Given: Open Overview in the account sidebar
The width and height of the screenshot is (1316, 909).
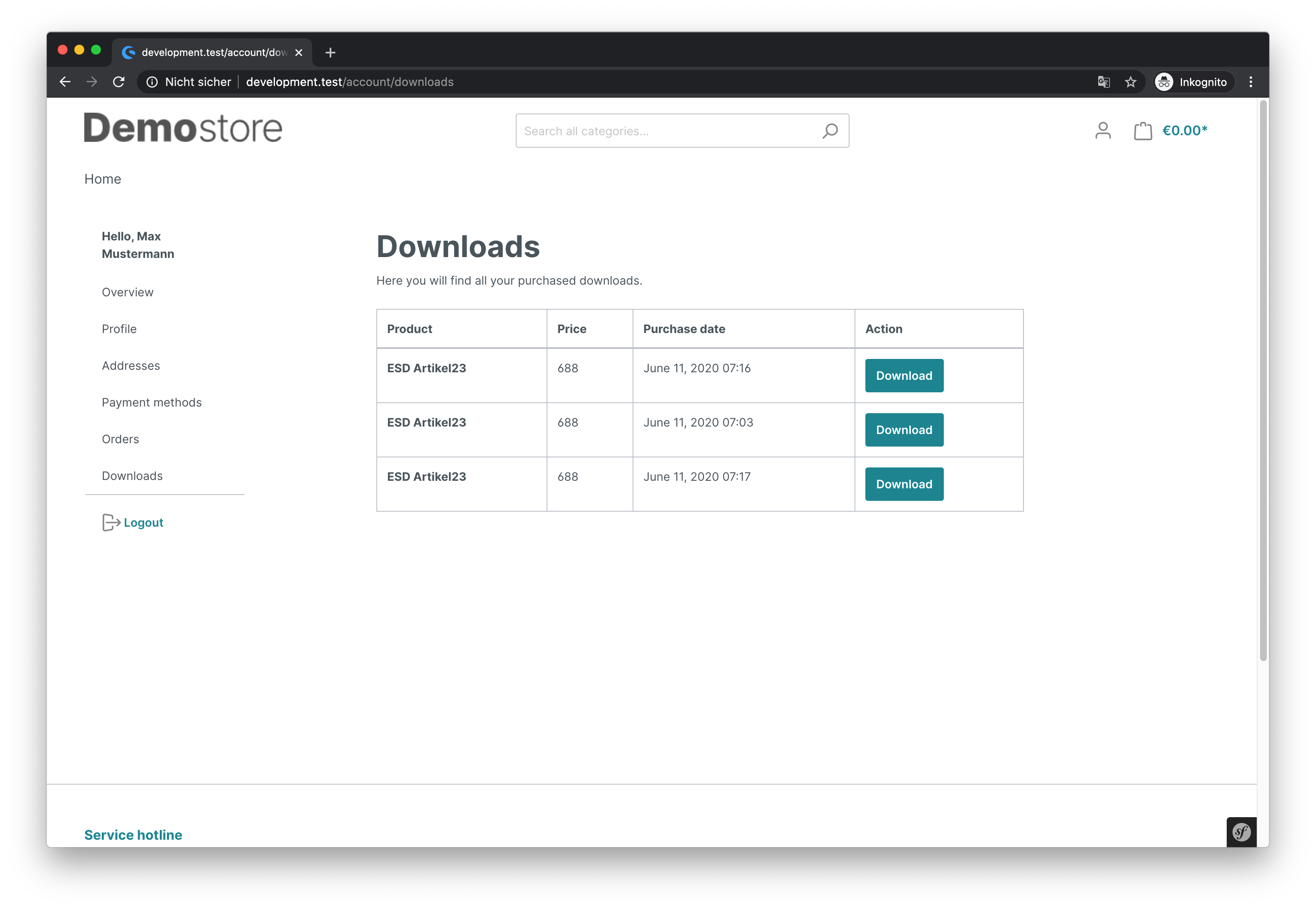Looking at the screenshot, I should [128, 292].
